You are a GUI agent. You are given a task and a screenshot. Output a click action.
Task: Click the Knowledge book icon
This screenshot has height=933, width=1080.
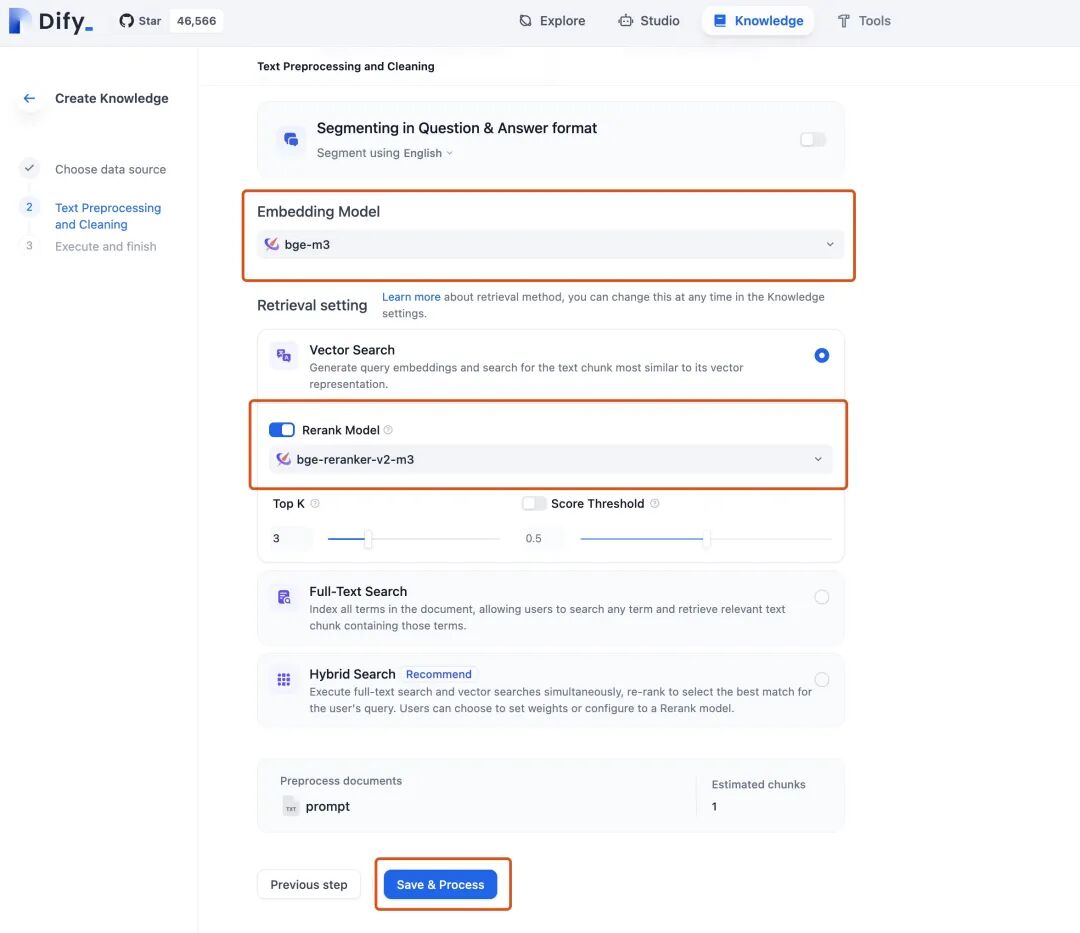720,21
